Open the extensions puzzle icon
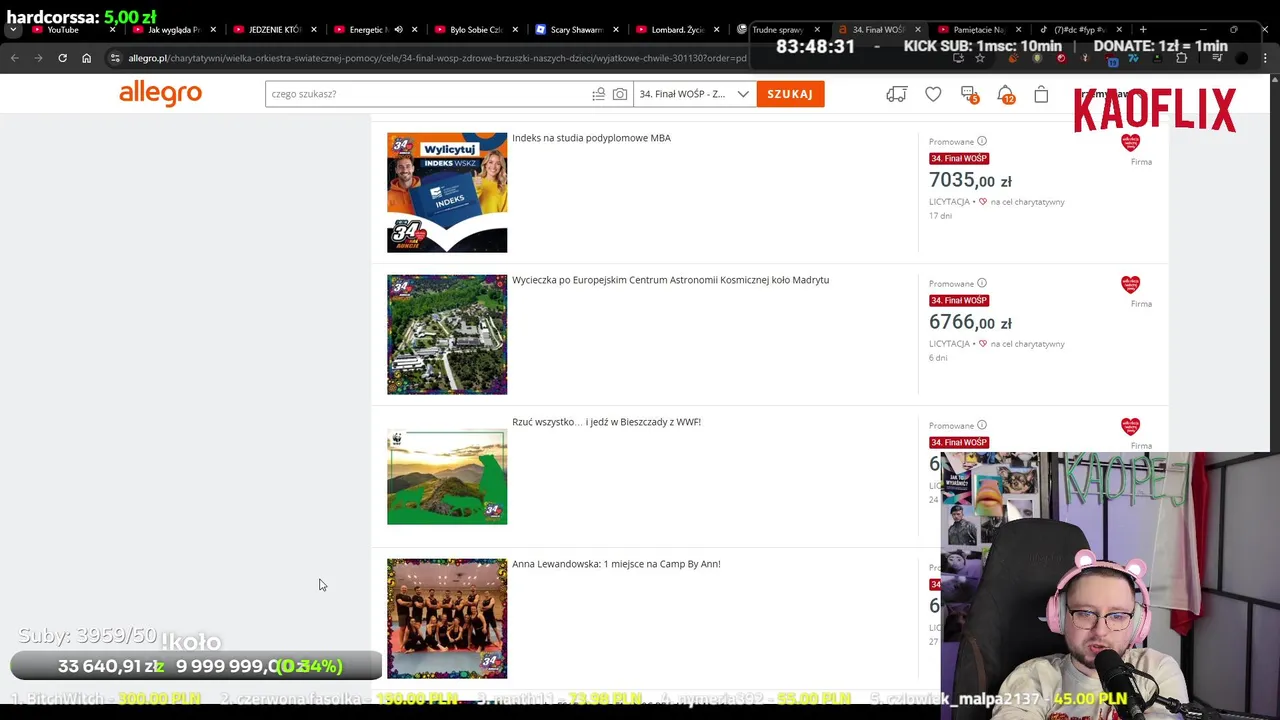The width and height of the screenshot is (1280, 720). point(1181,58)
